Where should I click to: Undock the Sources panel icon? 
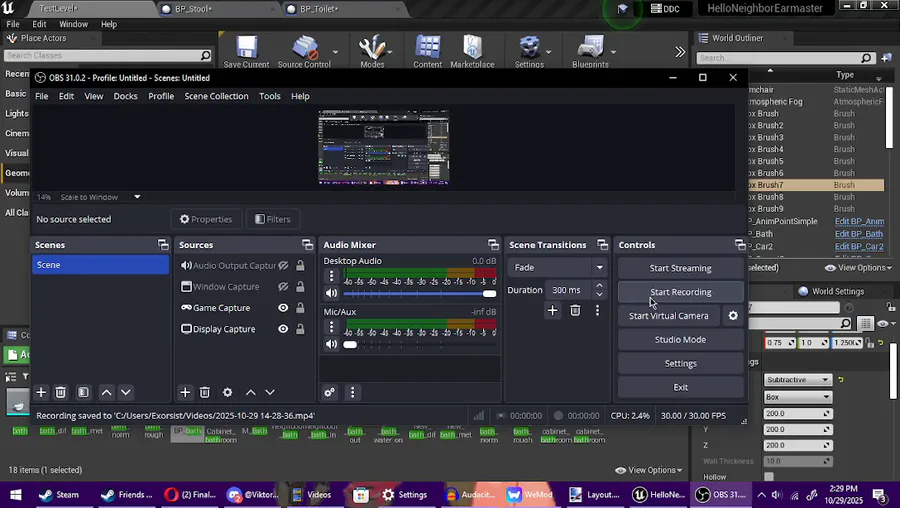(308, 245)
